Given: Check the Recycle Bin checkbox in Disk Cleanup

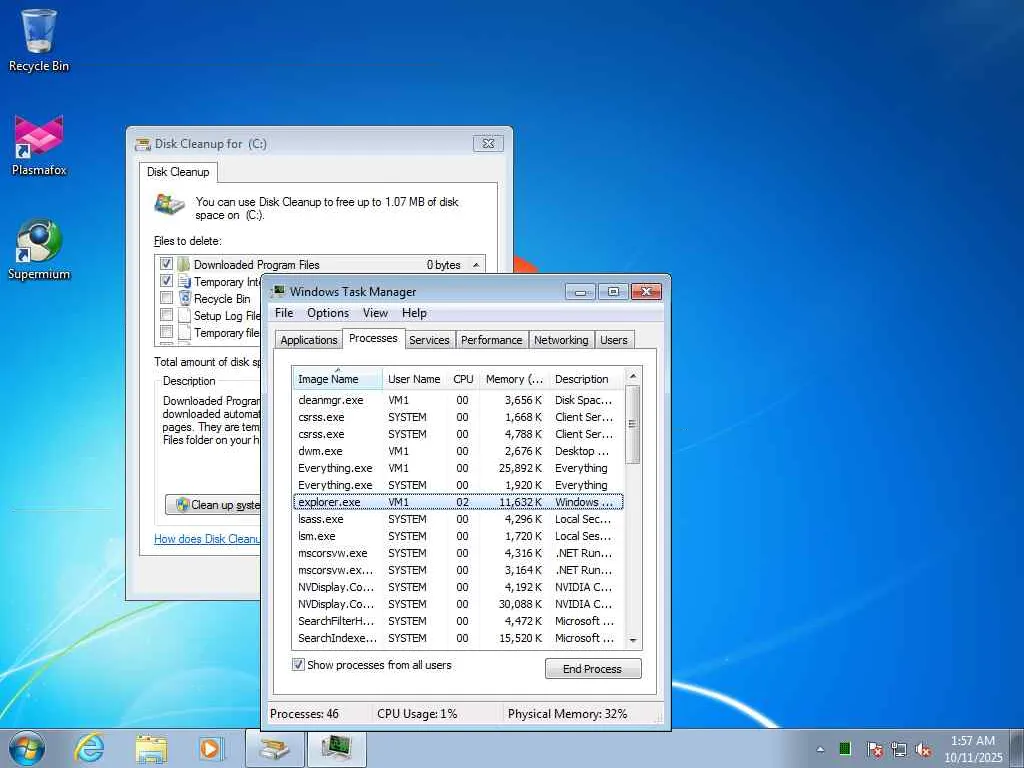Looking at the screenshot, I should click(167, 298).
